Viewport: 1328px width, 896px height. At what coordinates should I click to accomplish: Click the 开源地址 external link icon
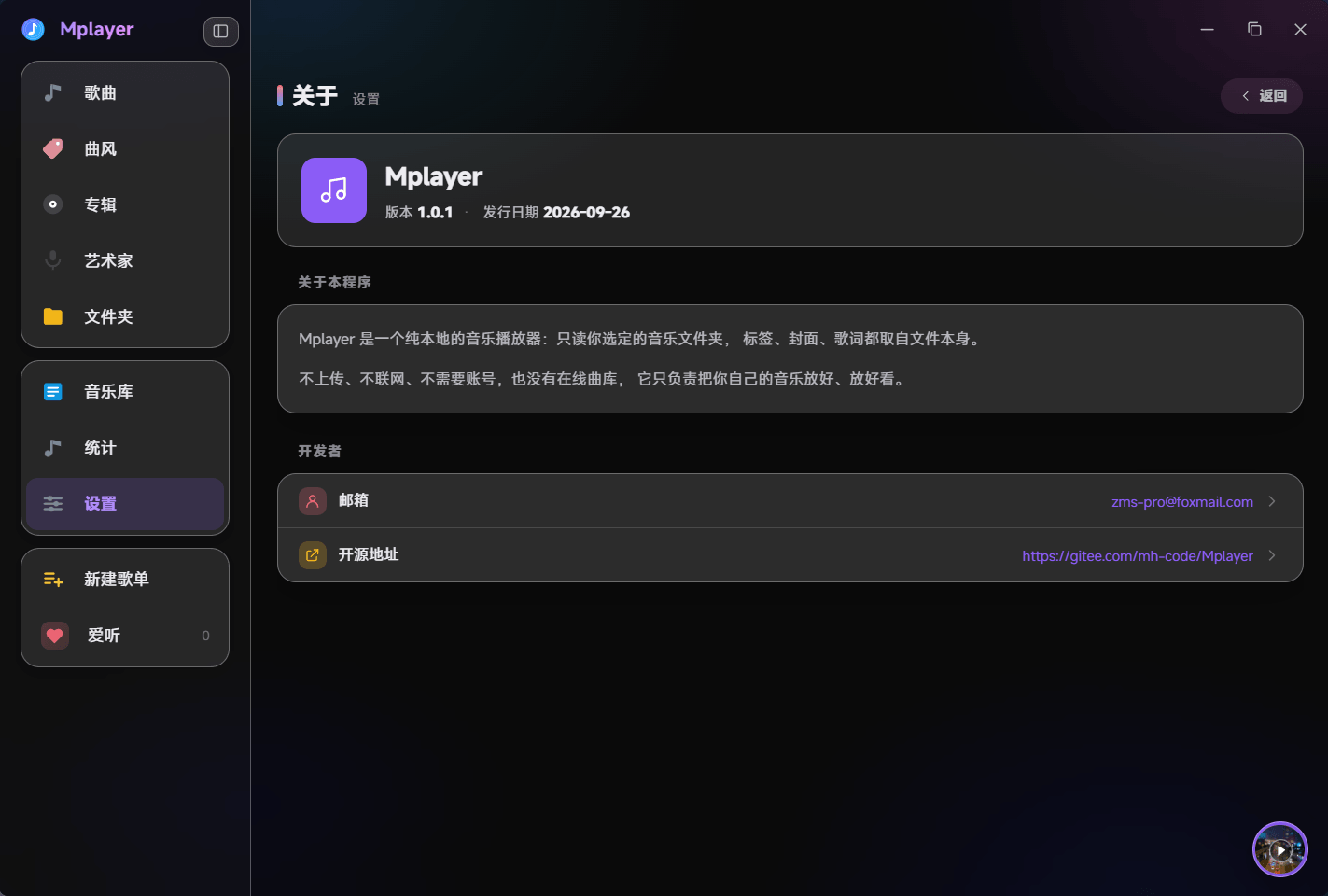tap(313, 555)
